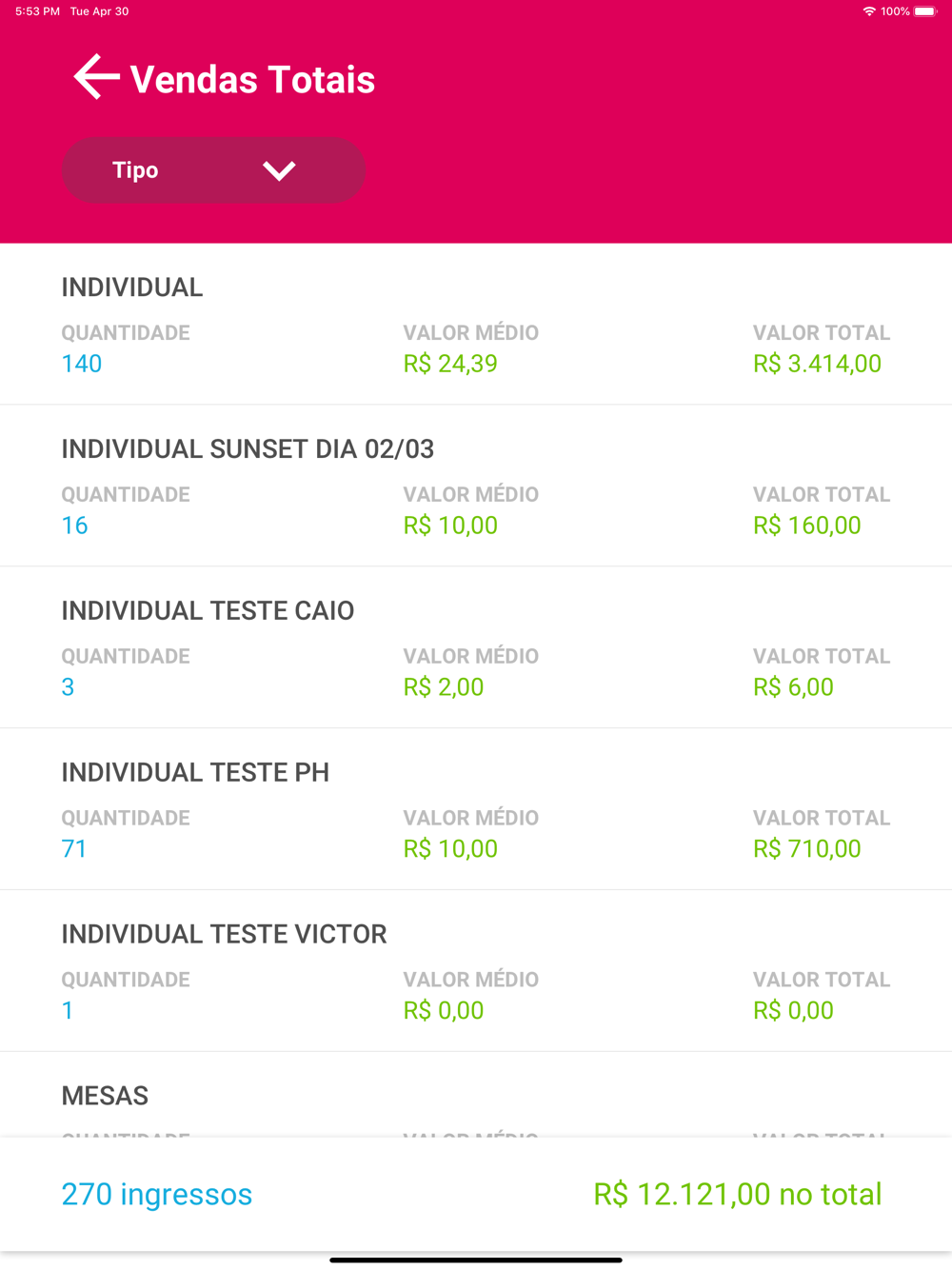Screen dimensions: 952x1270
Task: Tap the Vendas Totais page title
Action: (x=252, y=79)
